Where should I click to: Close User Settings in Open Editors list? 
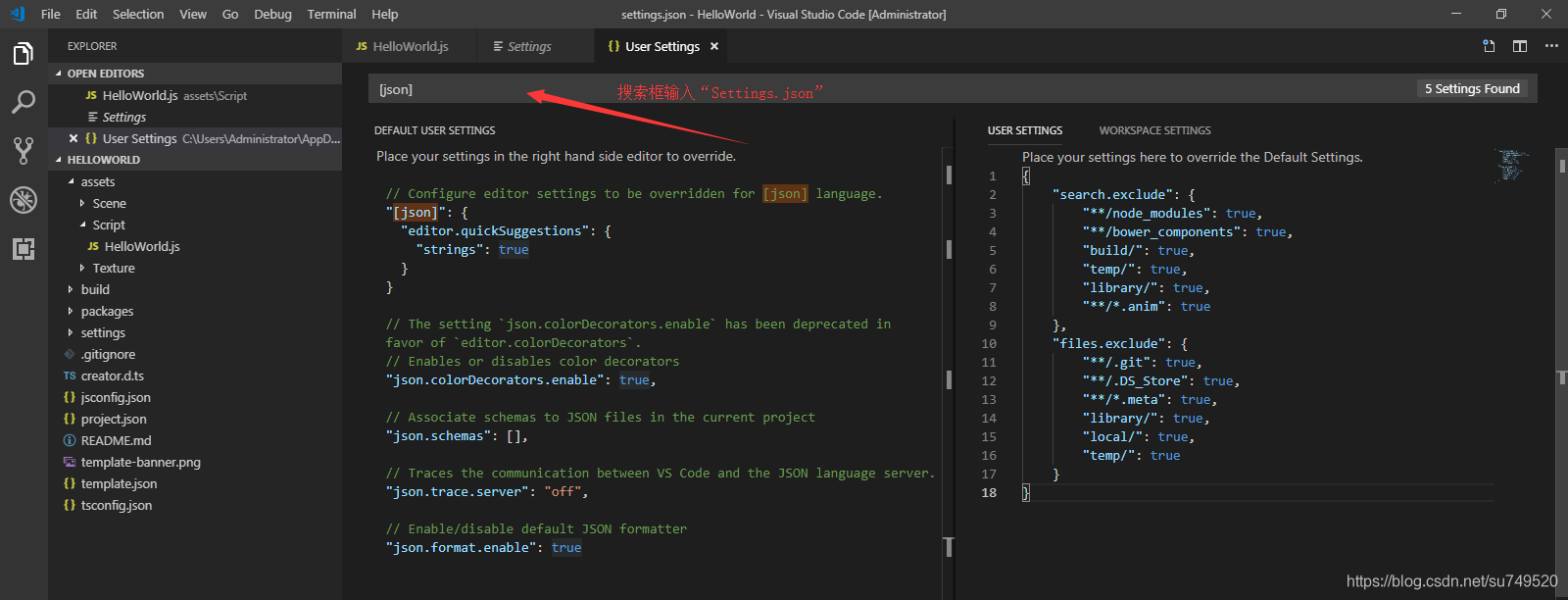pyautogui.click(x=73, y=138)
